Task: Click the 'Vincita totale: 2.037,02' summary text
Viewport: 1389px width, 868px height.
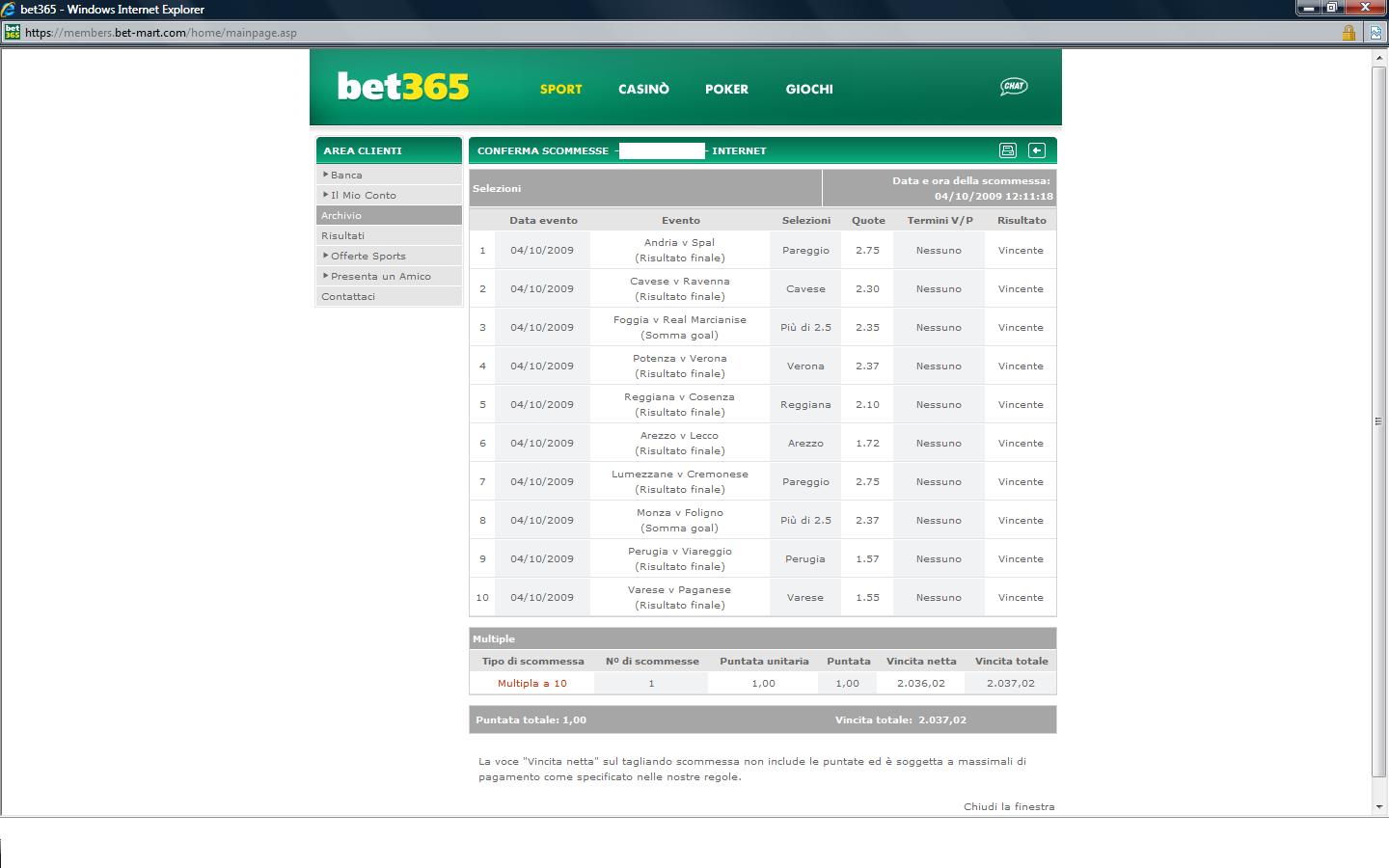Action: pyautogui.click(x=901, y=720)
